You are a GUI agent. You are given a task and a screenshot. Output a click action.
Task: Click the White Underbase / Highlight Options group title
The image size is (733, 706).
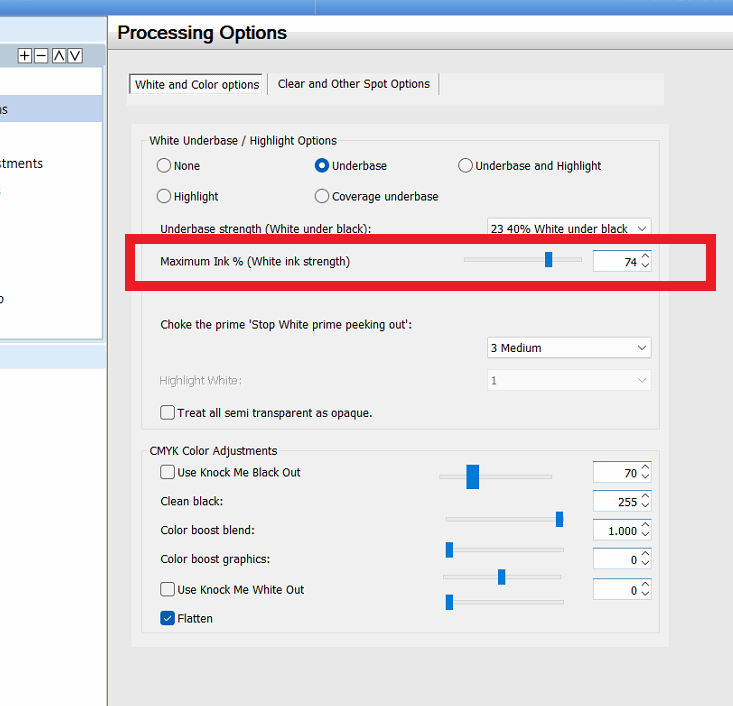point(243,141)
